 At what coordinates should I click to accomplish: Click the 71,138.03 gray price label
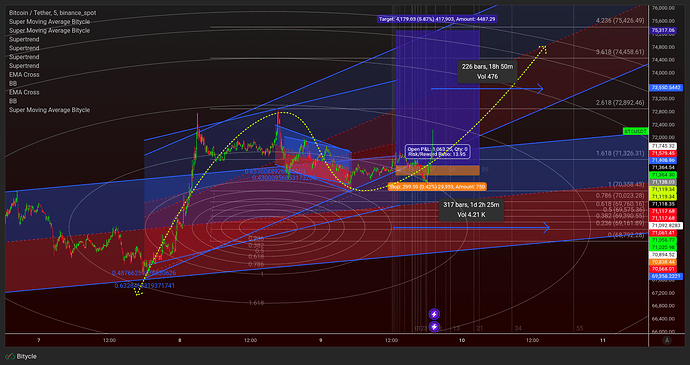pyautogui.click(x=663, y=182)
